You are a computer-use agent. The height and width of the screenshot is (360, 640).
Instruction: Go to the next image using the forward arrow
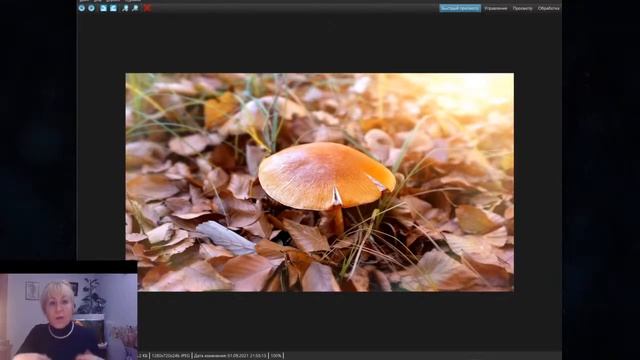tap(91, 8)
